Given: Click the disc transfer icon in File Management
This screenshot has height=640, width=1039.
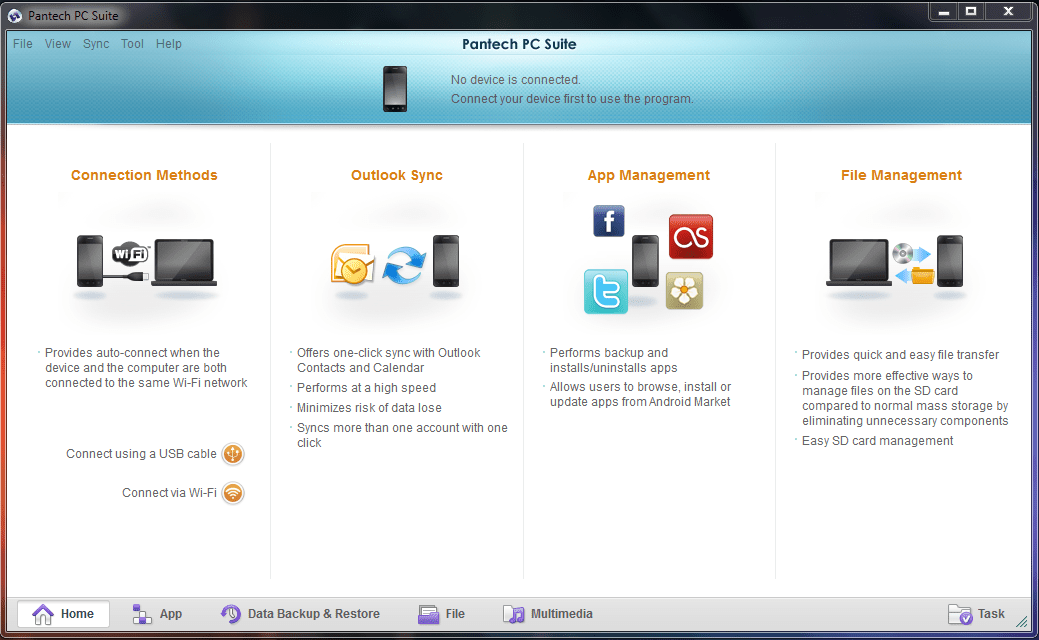Looking at the screenshot, I should pyautogui.click(x=910, y=254).
